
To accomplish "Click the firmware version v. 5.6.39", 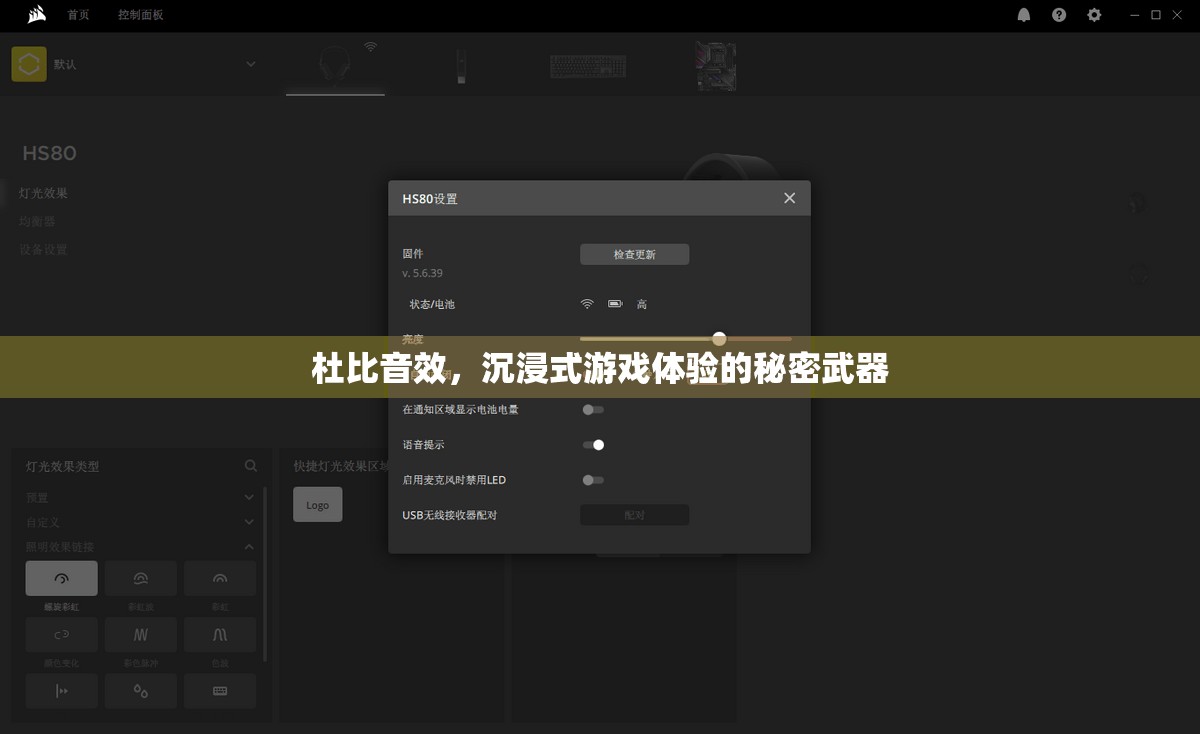I will [x=422, y=273].
